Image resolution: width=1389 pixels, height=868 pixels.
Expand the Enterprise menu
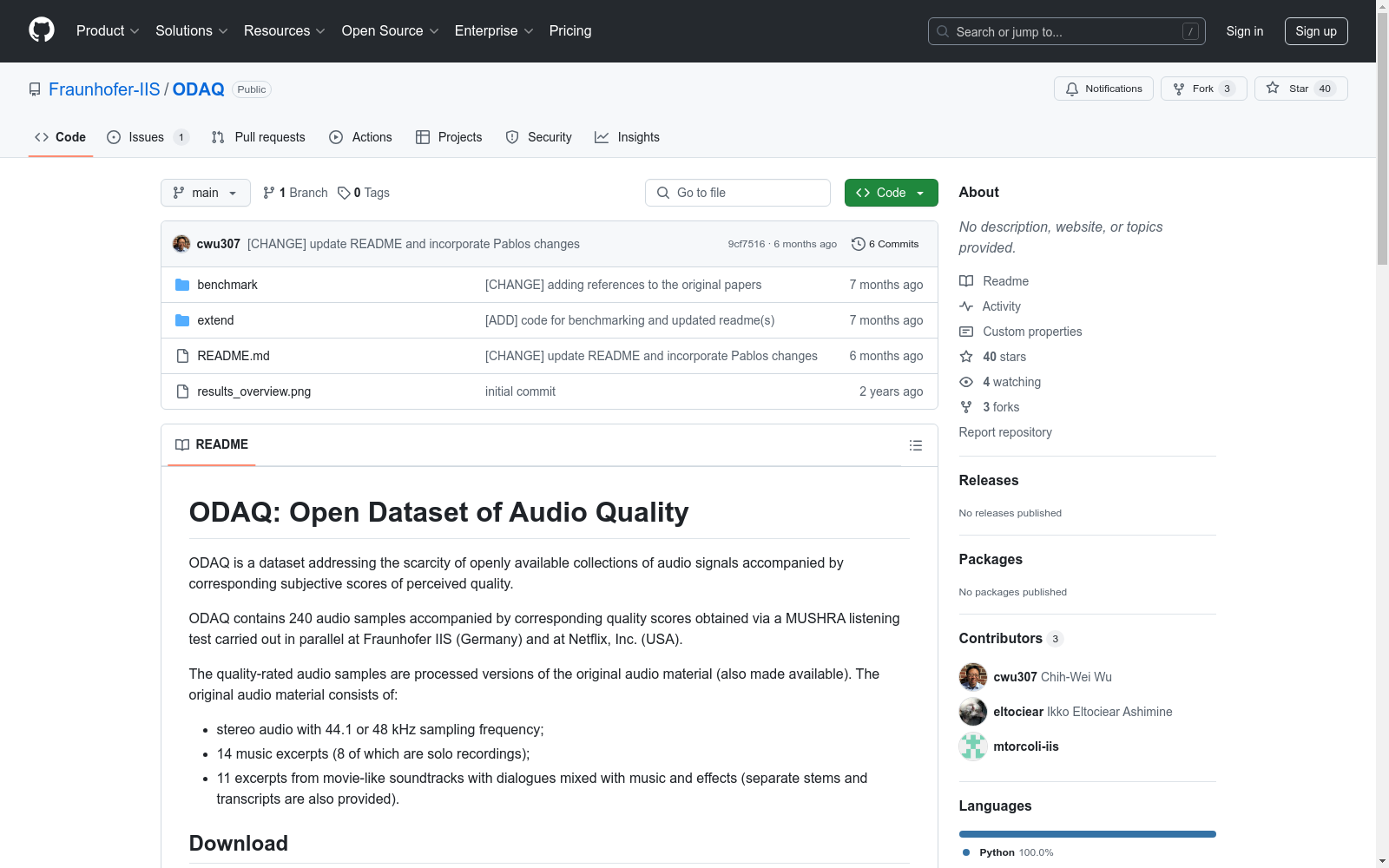(494, 31)
